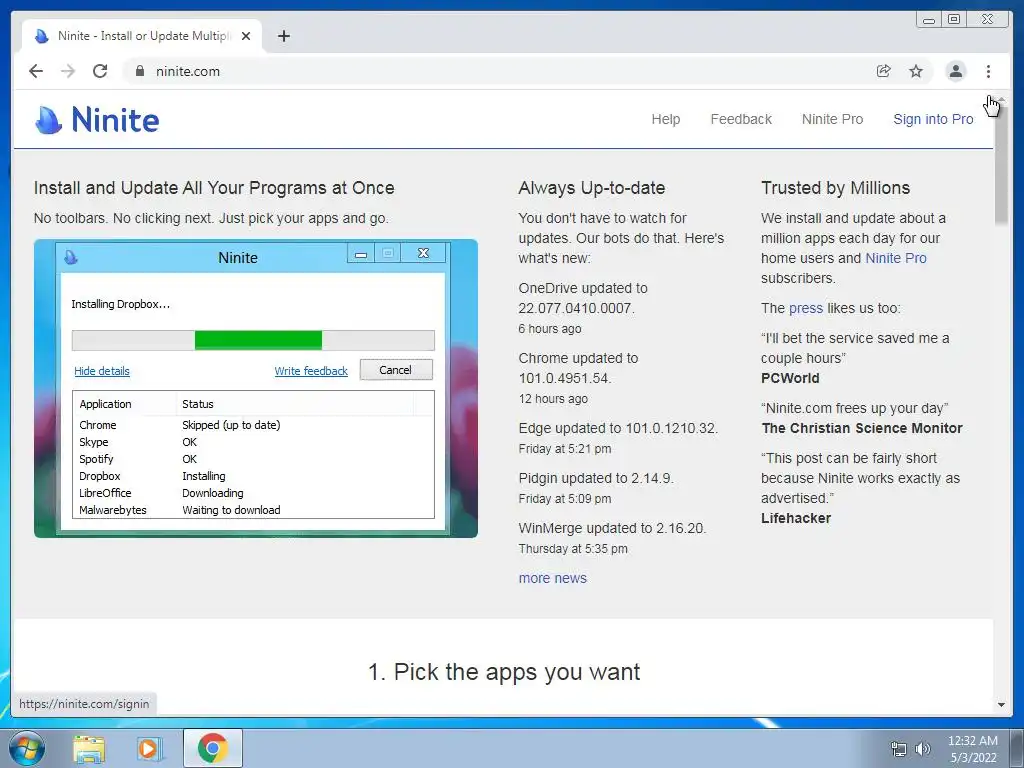This screenshot has height=768, width=1024.
Task: Open the Feedback link in header
Action: click(741, 120)
